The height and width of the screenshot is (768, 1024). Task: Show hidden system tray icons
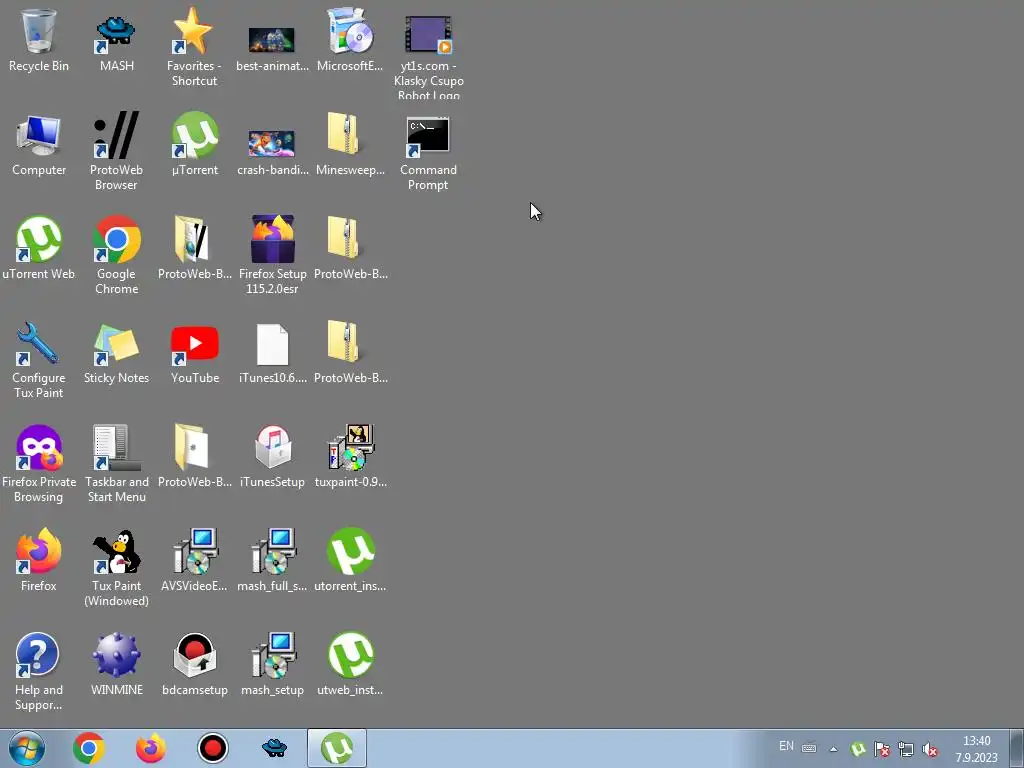pos(833,749)
